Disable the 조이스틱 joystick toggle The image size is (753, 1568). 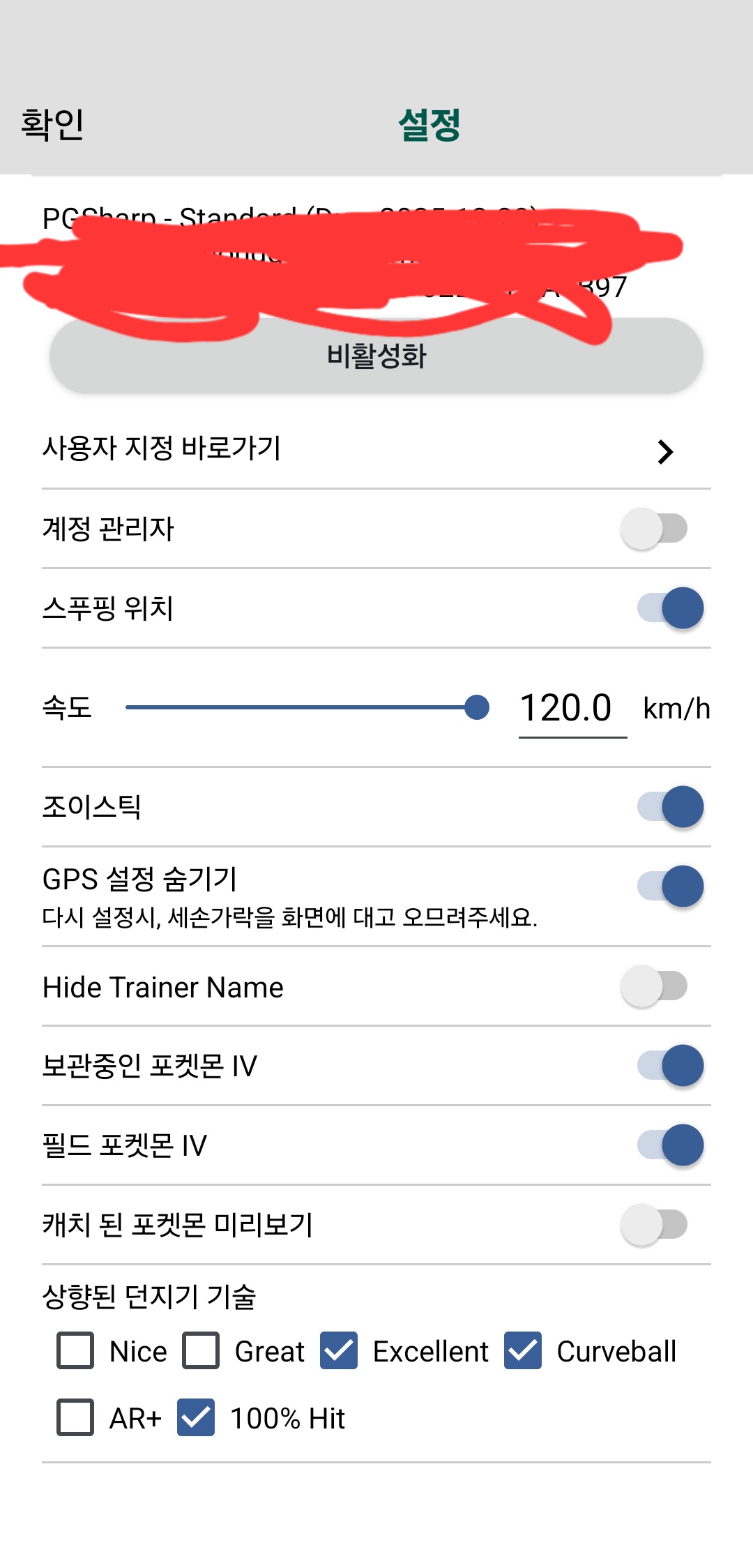click(670, 807)
